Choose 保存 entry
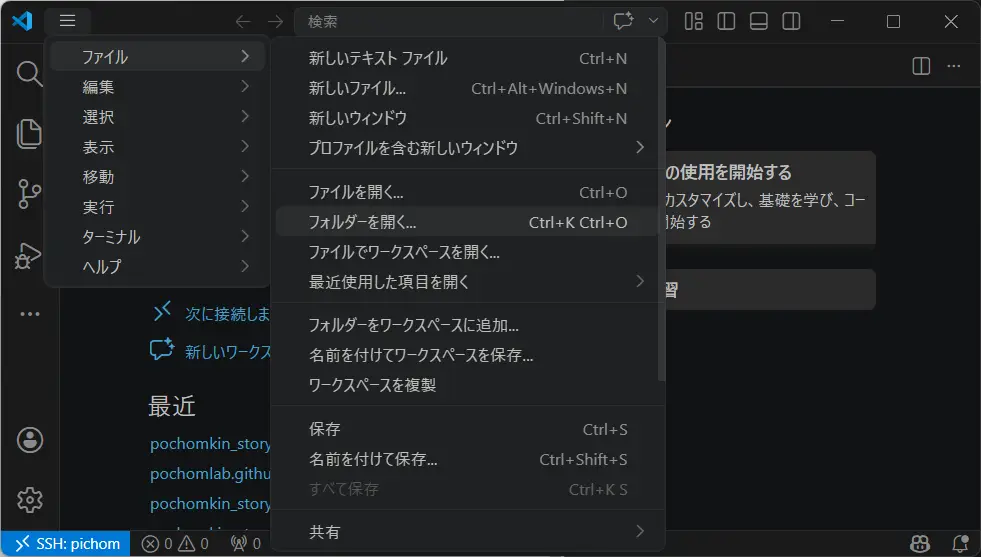The width and height of the screenshot is (981, 557). (x=467, y=429)
